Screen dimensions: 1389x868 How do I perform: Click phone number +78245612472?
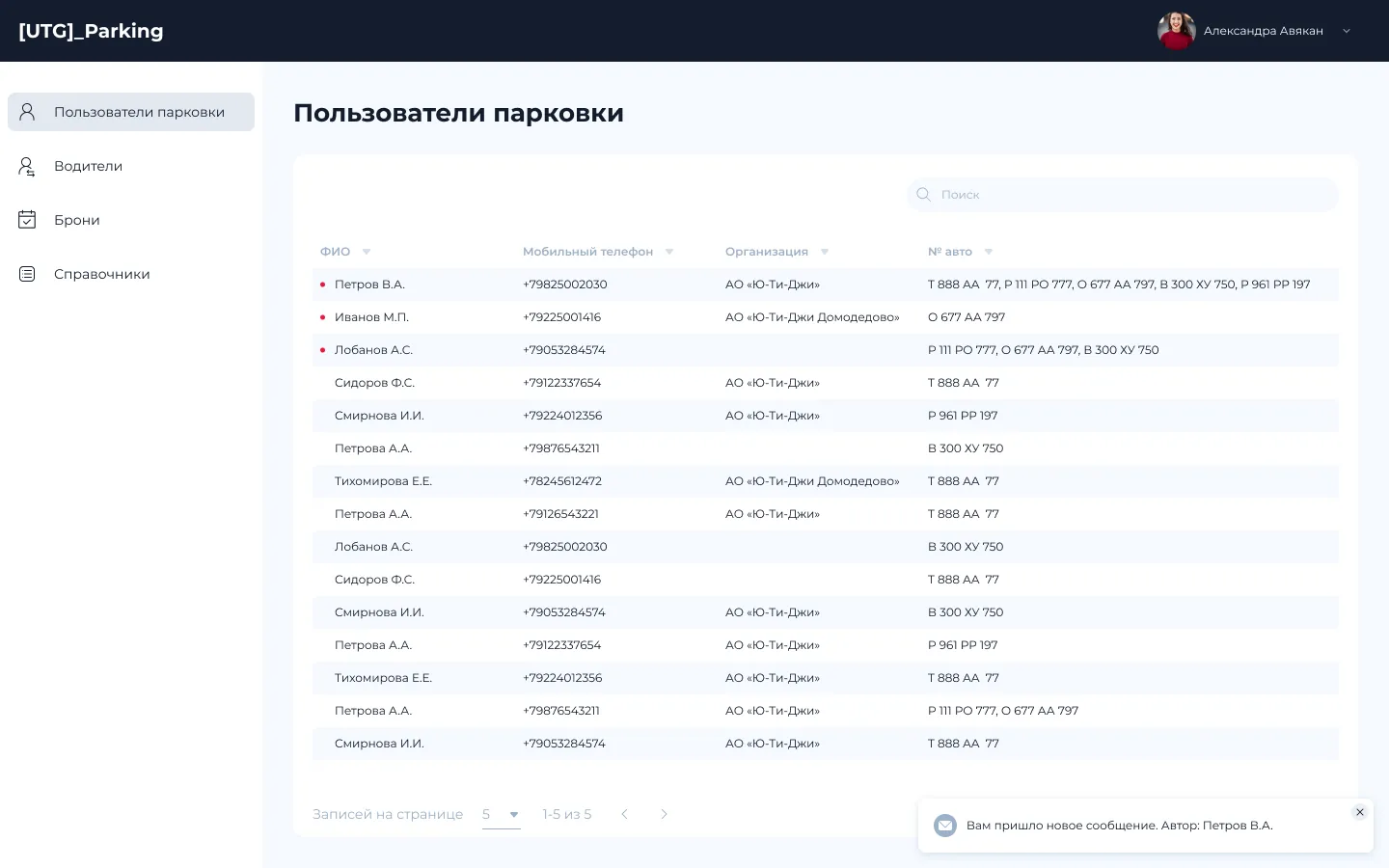click(562, 481)
